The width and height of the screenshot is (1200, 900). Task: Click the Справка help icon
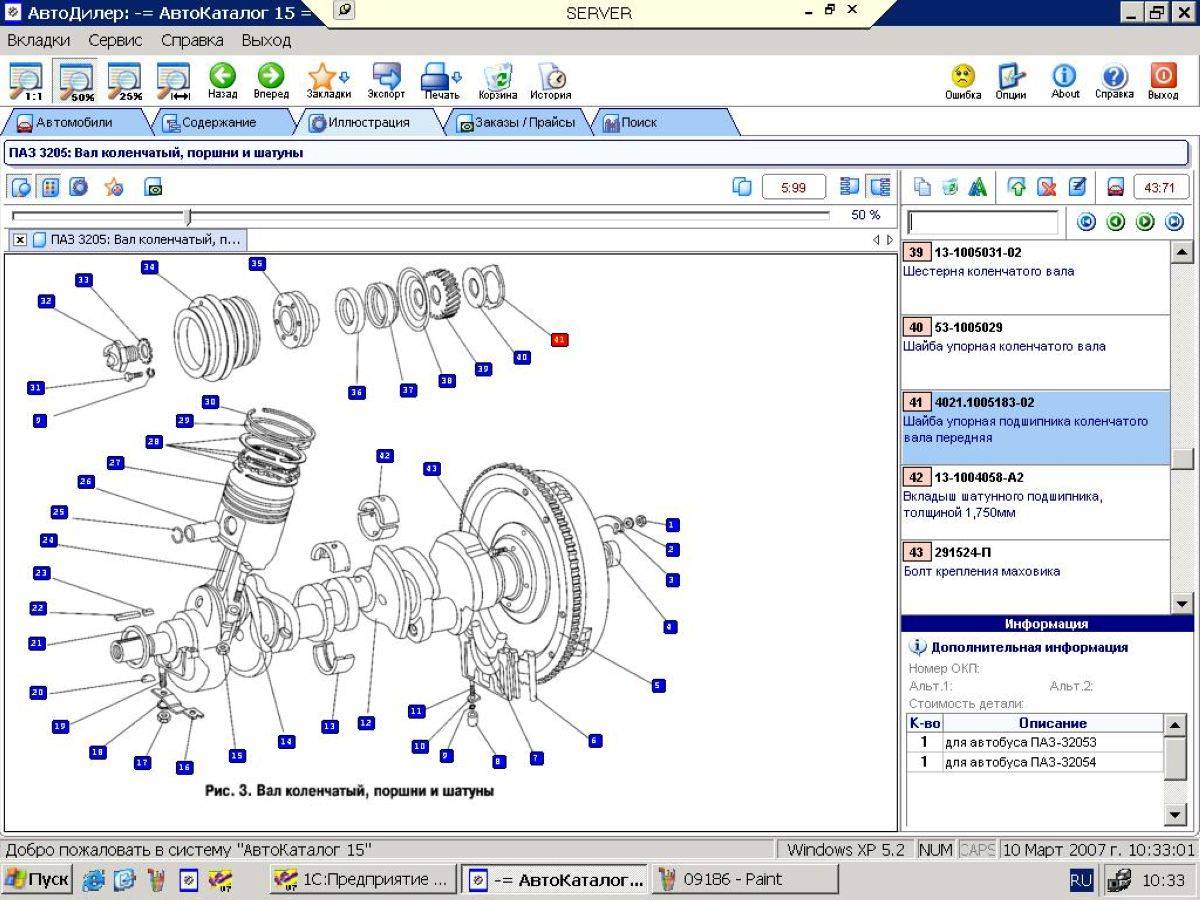1114,78
